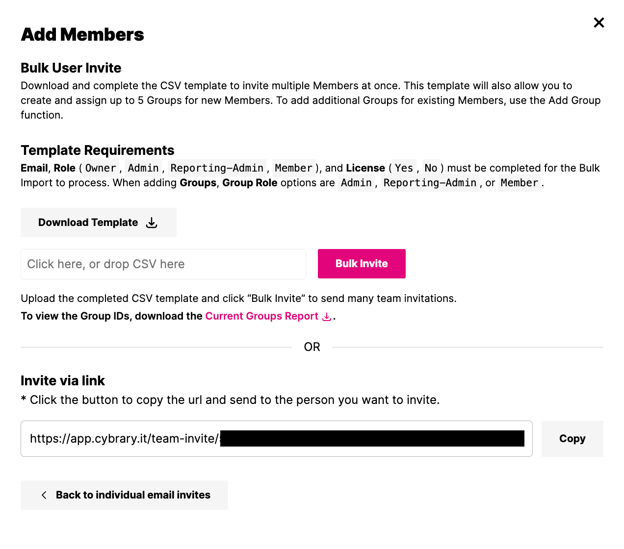
Task: Click the CSV file drop field
Action: (x=163, y=264)
